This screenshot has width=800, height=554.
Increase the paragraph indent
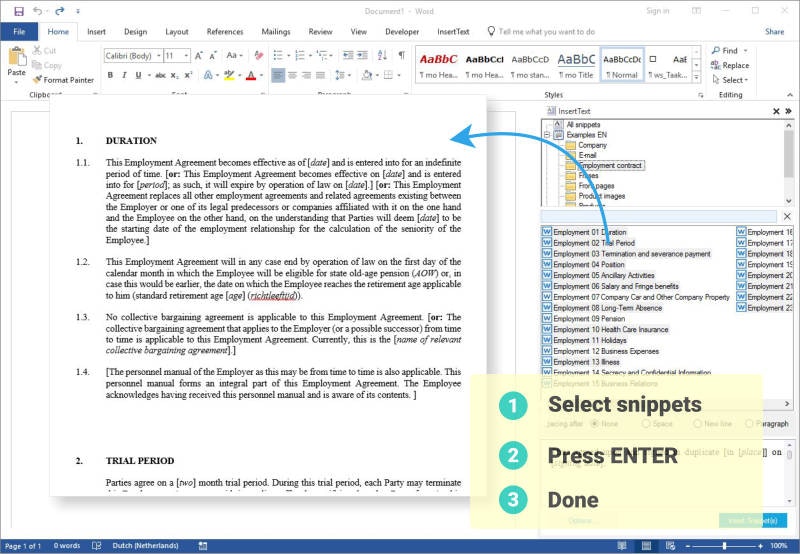[x=362, y=55]
